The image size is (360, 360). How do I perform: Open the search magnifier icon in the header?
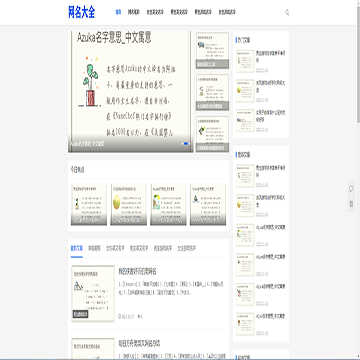tap(287, 13)
